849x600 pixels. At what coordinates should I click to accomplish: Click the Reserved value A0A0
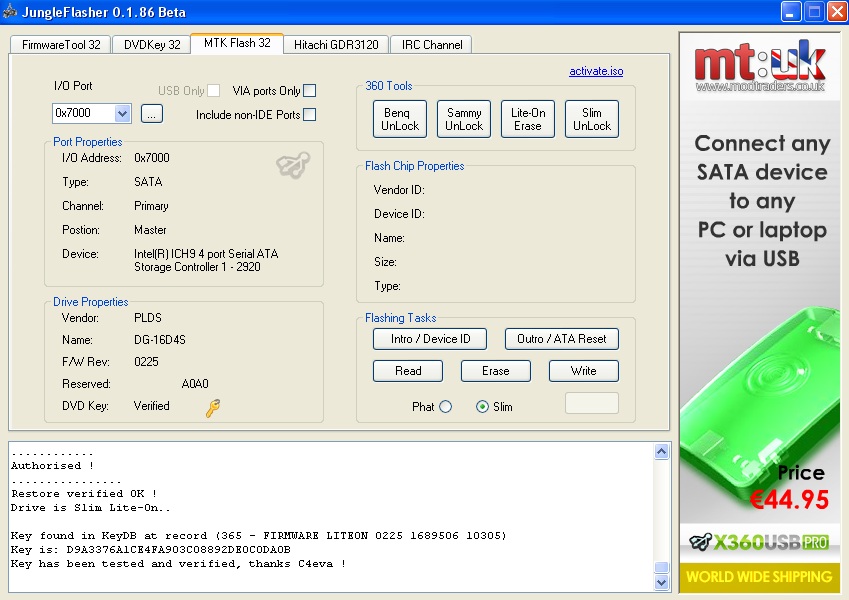click(195, 384)
